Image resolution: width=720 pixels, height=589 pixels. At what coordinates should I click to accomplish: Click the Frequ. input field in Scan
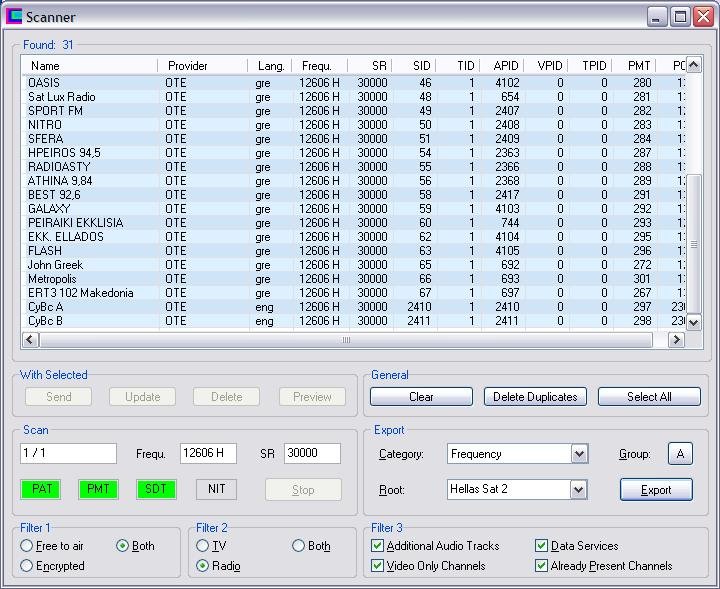pos(208,454)
